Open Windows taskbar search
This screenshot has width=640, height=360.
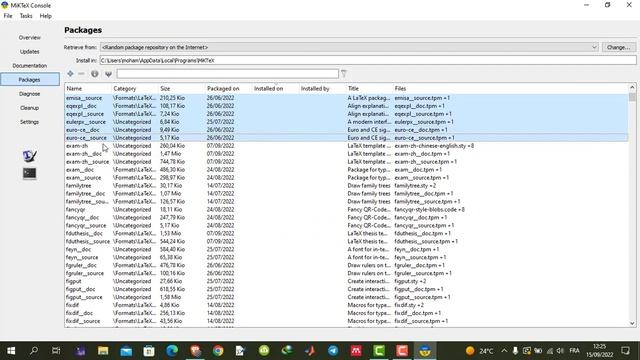coord(34,351)
